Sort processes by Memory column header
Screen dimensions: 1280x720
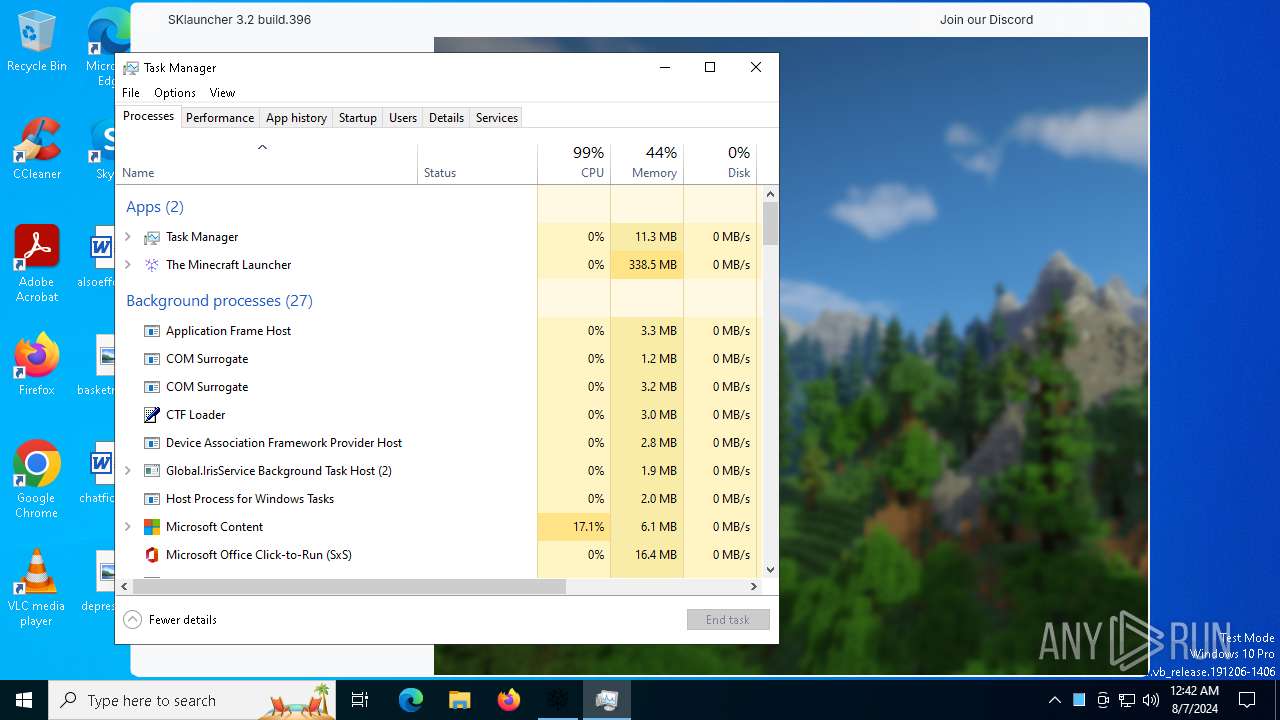coord(647,164)
